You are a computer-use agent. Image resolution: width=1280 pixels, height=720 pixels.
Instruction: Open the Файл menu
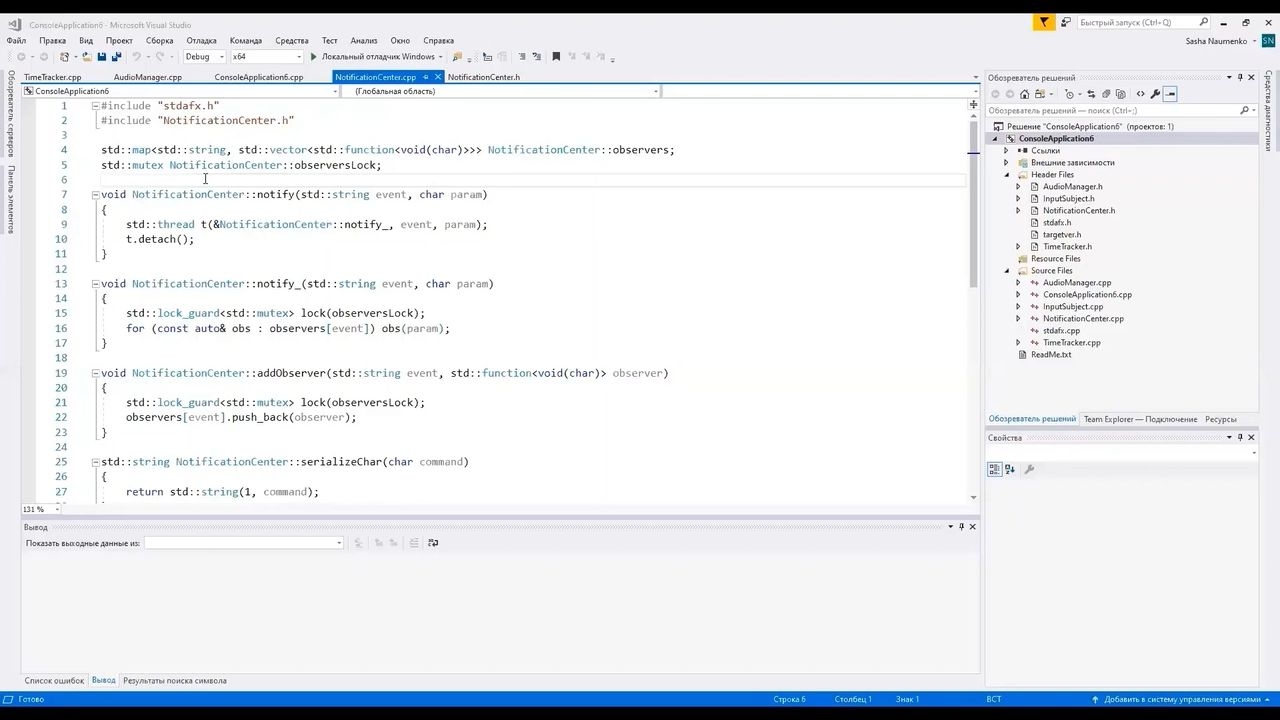tap(16, 41)
